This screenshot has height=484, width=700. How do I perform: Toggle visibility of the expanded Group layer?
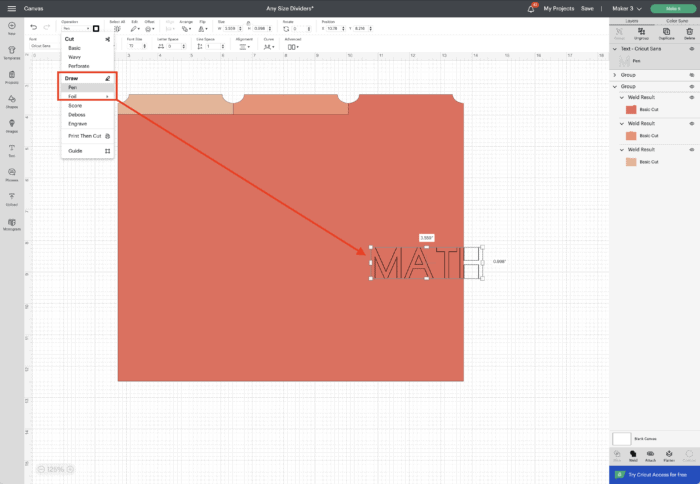(692, 86)
